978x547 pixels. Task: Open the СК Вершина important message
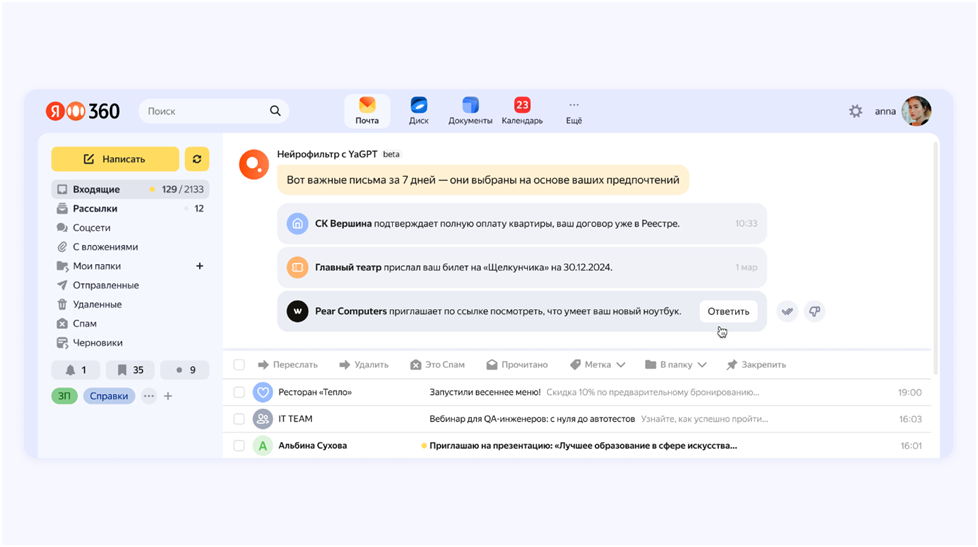pos(522,223)
